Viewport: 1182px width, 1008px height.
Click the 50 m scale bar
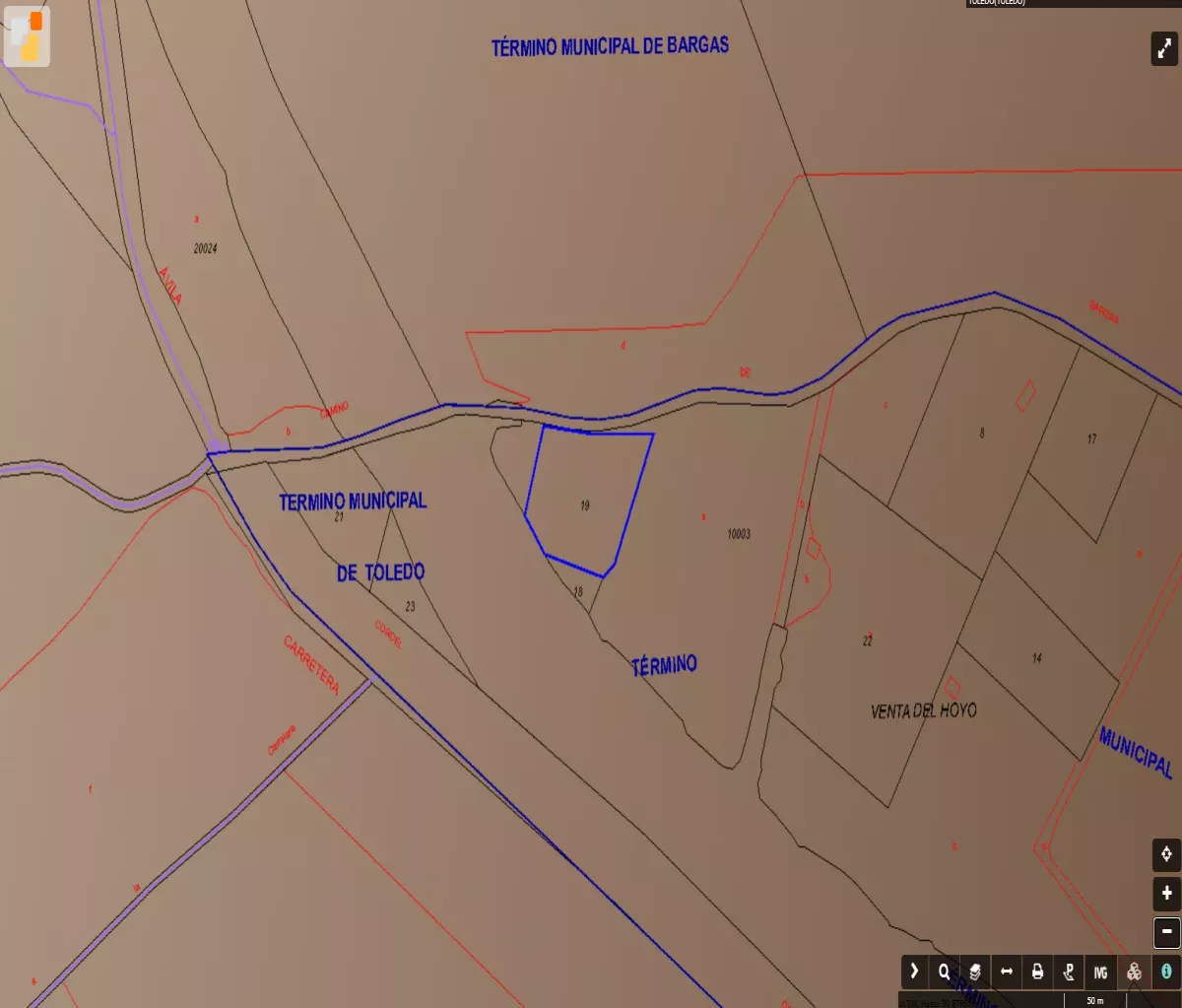(1095, 1001)
